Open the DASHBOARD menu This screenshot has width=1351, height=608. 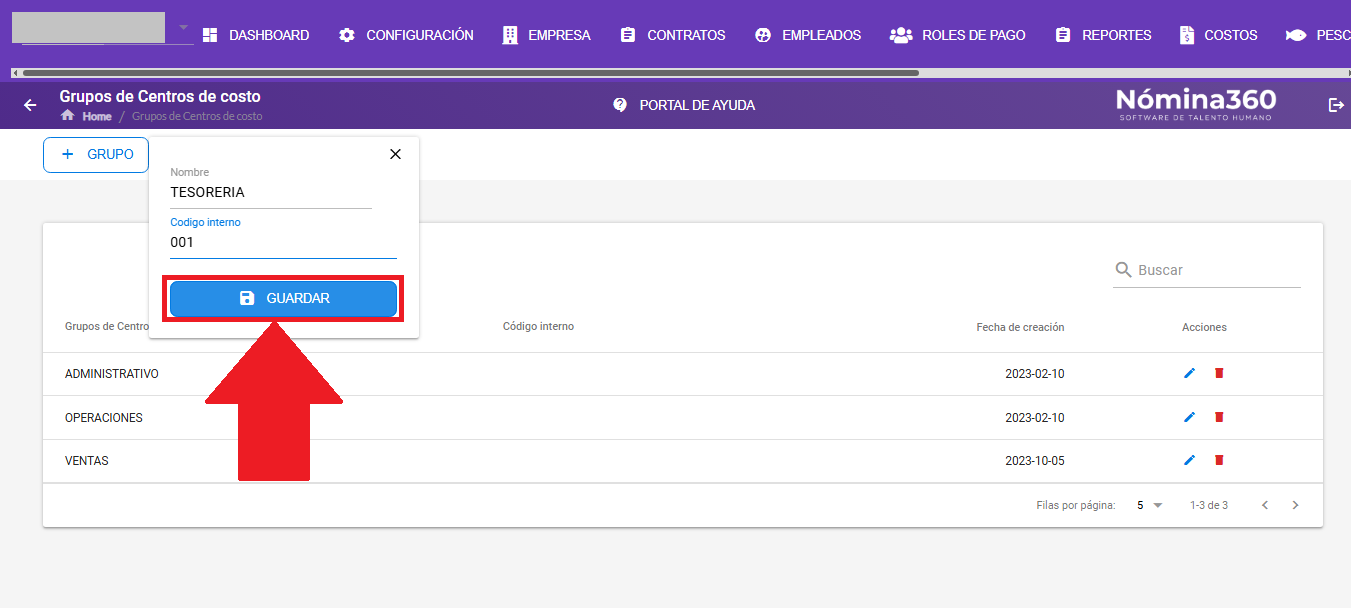(255, 35)
